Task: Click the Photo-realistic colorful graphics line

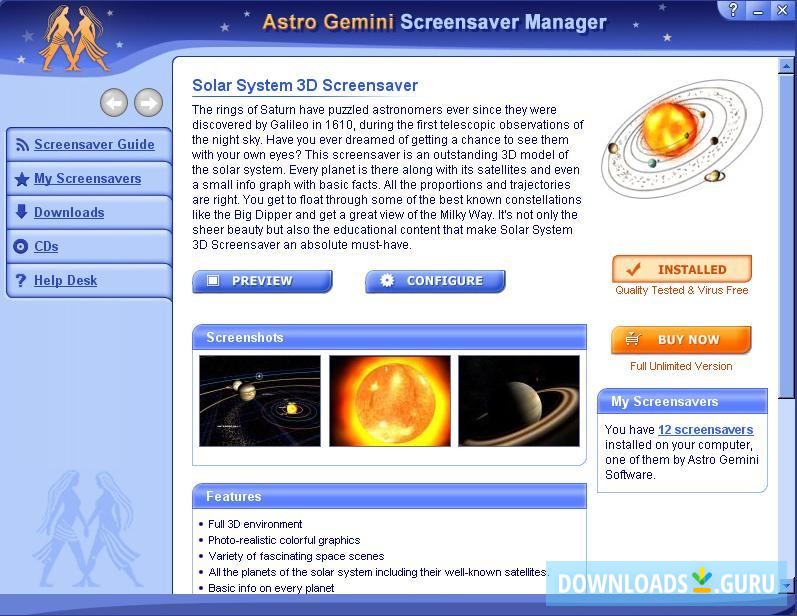Action: tap(284, 540)
